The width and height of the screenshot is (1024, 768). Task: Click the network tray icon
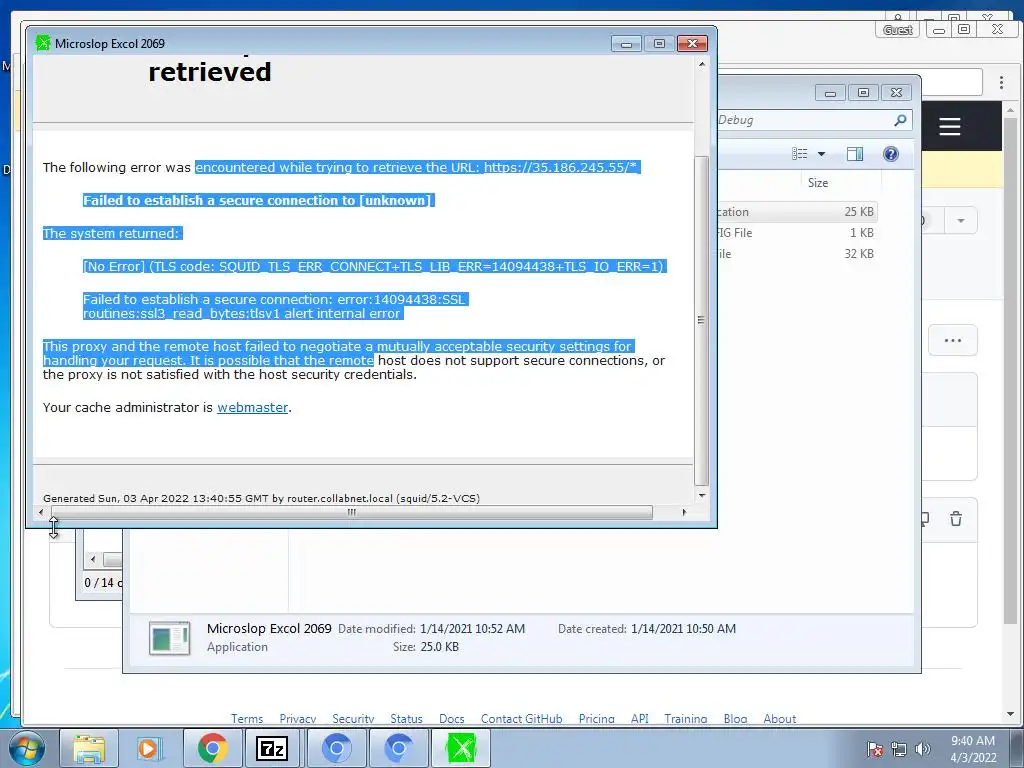pyautogui.click(x=899, y=749)
